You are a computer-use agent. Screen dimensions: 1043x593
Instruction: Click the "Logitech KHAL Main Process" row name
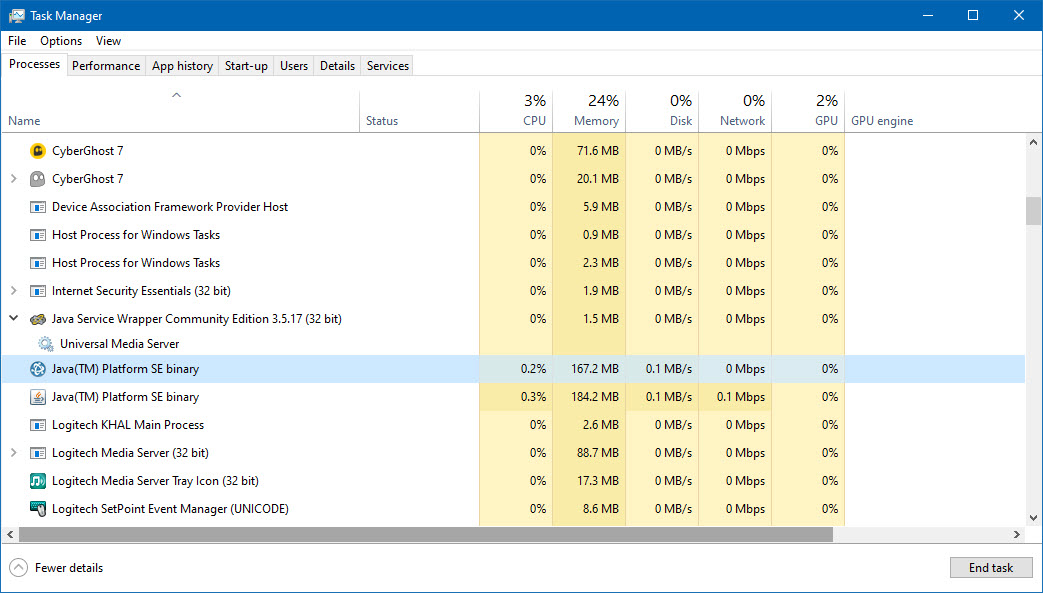tap(128, 425)
